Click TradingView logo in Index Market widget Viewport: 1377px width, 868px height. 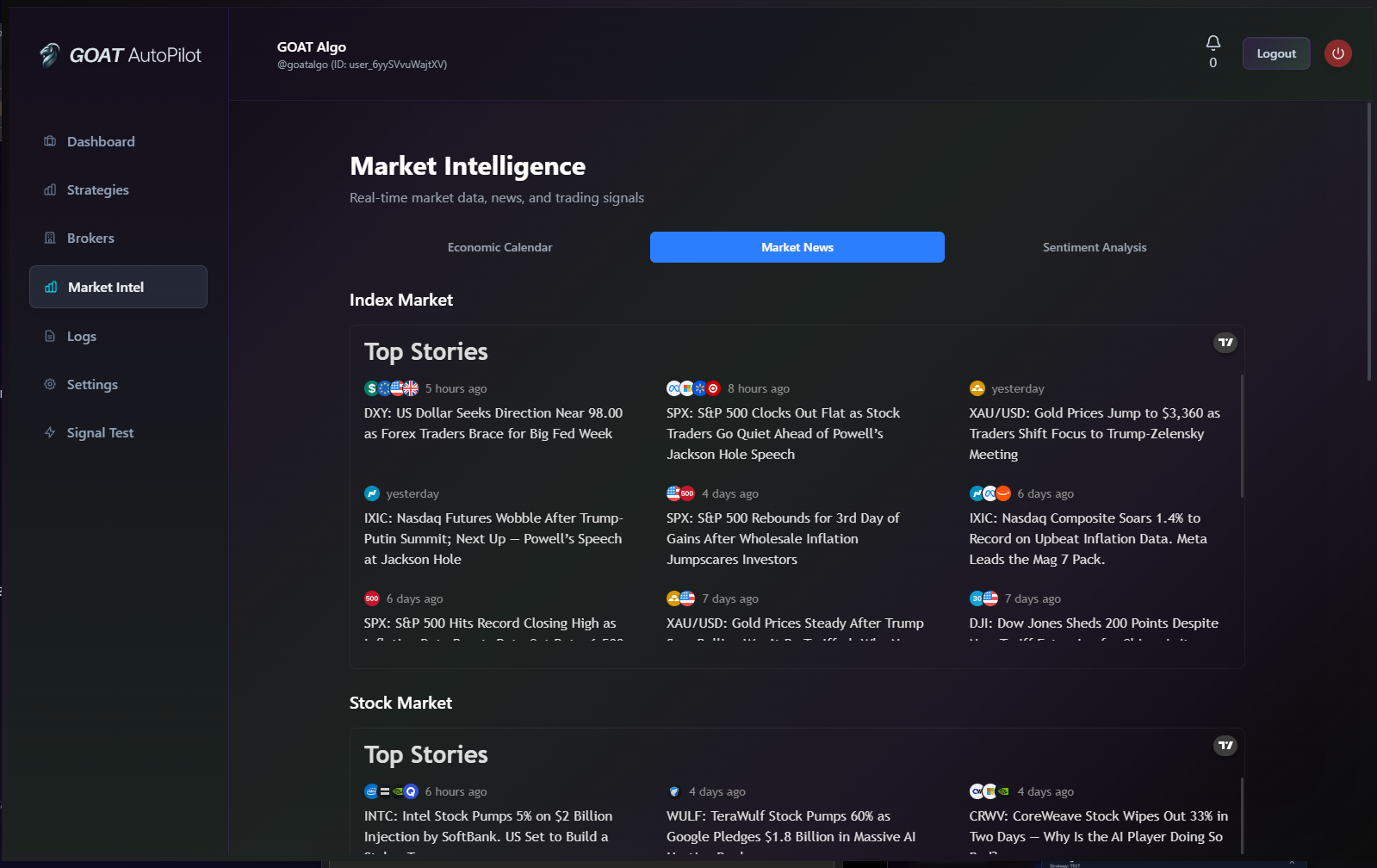point(1225,343)
